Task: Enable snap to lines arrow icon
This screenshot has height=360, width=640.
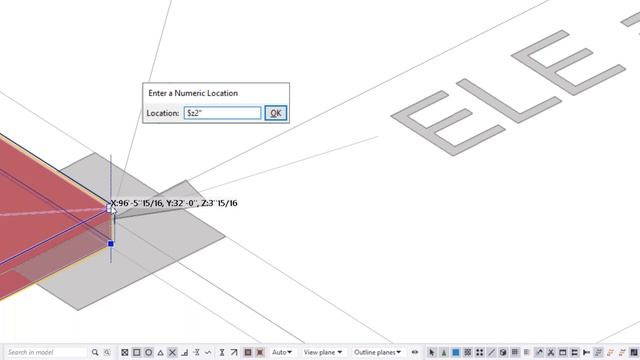Action: click(234, 352)
